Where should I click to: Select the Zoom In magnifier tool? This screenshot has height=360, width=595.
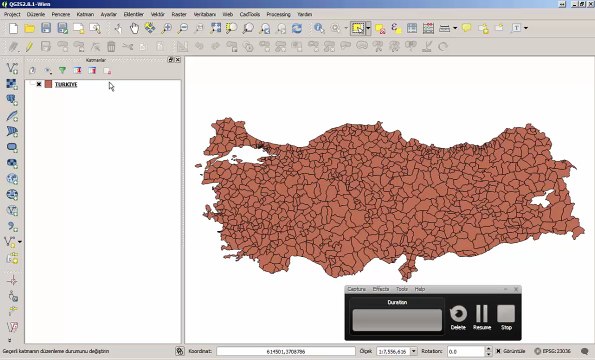click(x=166, y=28)
